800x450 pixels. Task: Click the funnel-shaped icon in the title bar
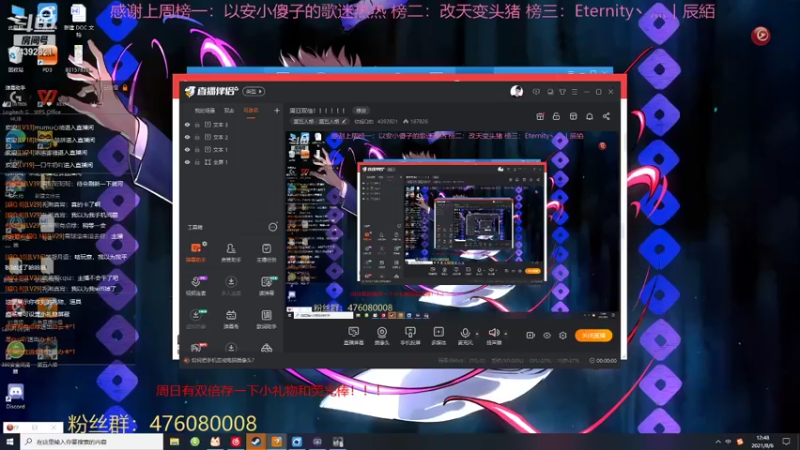pos(562,92)
